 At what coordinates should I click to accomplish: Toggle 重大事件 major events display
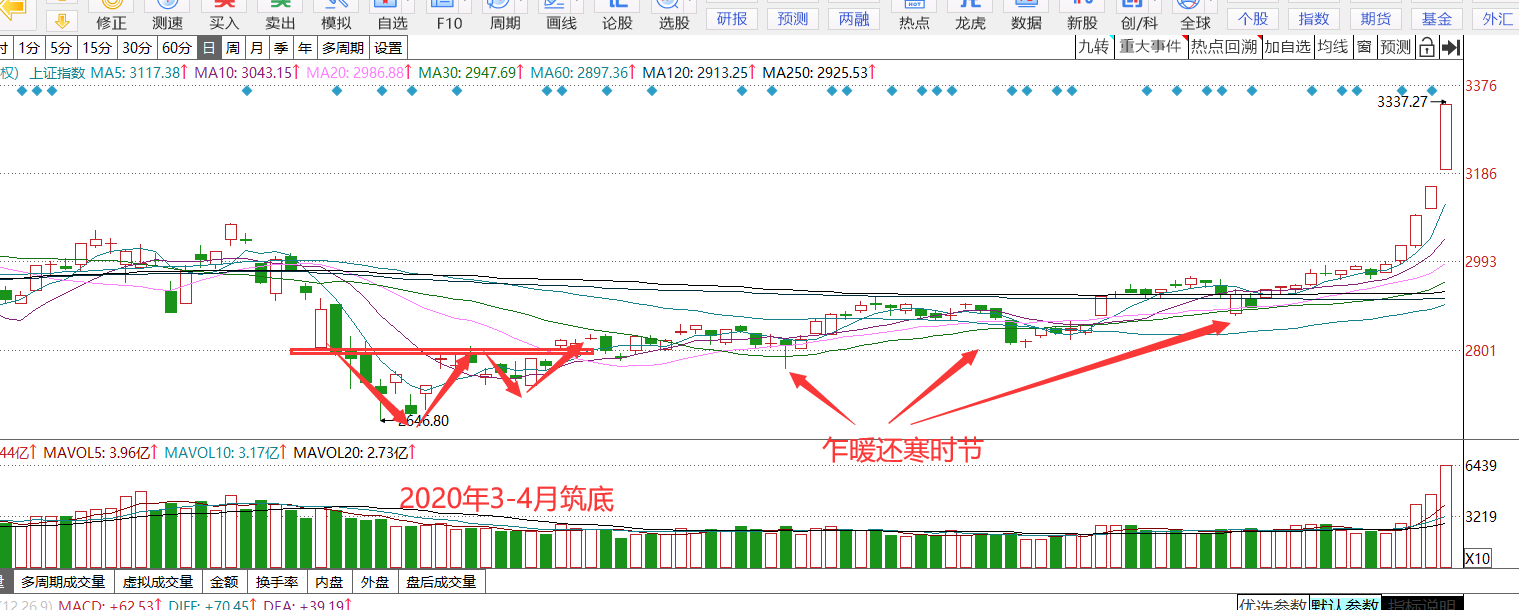pos(1152,47)
